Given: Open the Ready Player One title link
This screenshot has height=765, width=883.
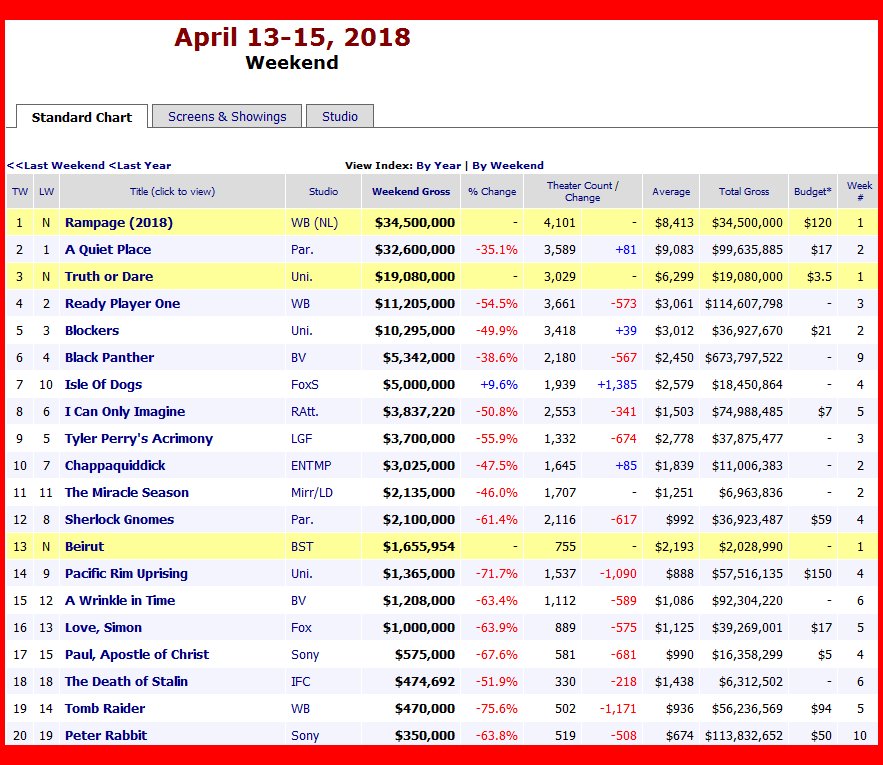Looking at the screenshot, I should 122,304.
